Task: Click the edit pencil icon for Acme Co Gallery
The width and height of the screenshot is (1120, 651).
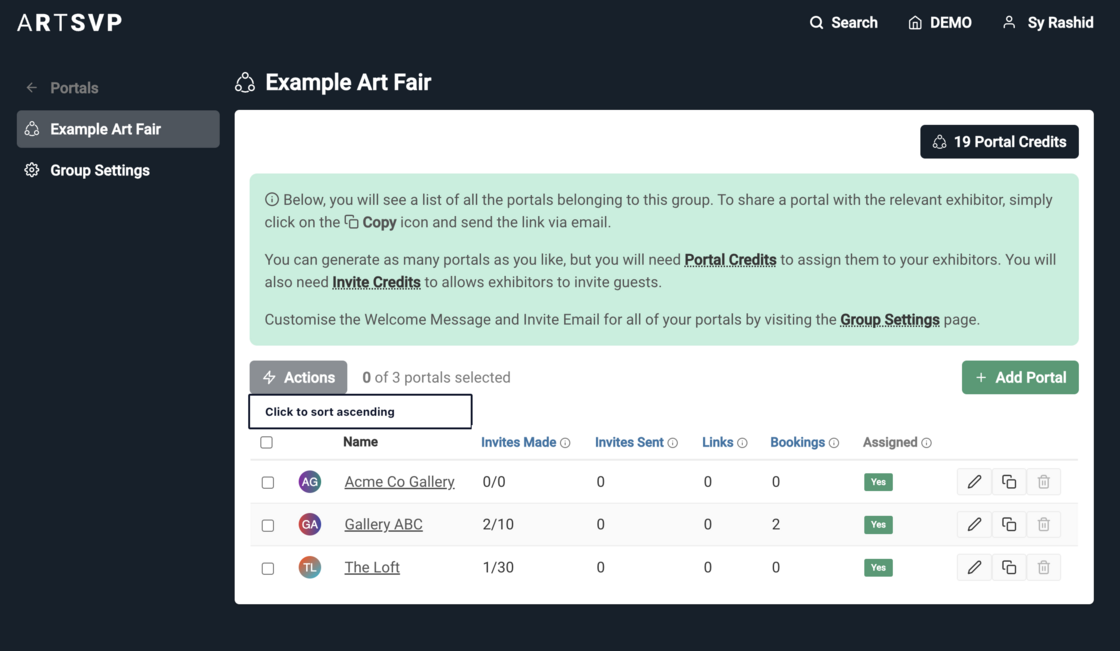Action: (x=974, y=482)
